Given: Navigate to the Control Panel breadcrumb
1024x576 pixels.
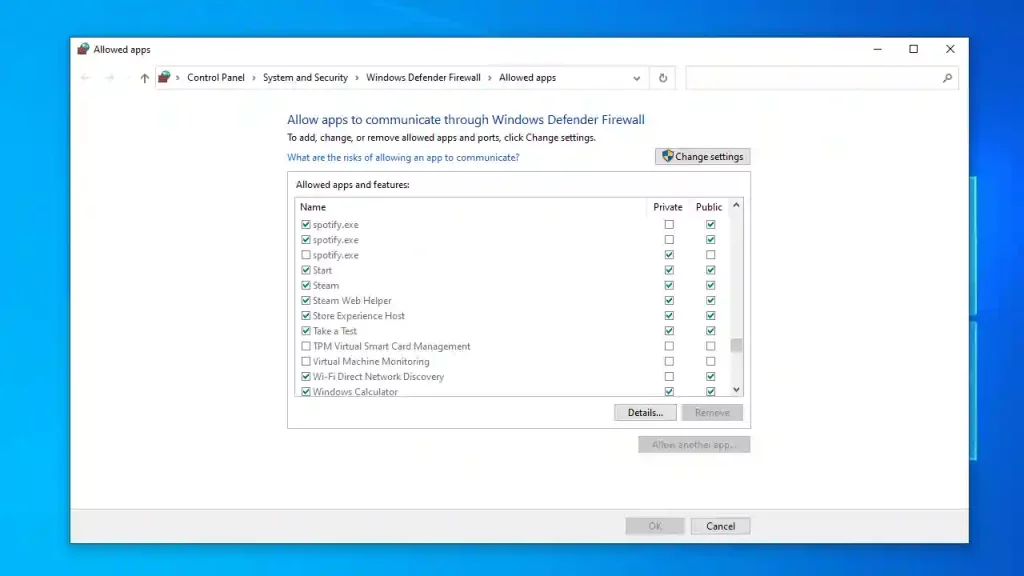Looking at the screenshot, I should [216, 78].
